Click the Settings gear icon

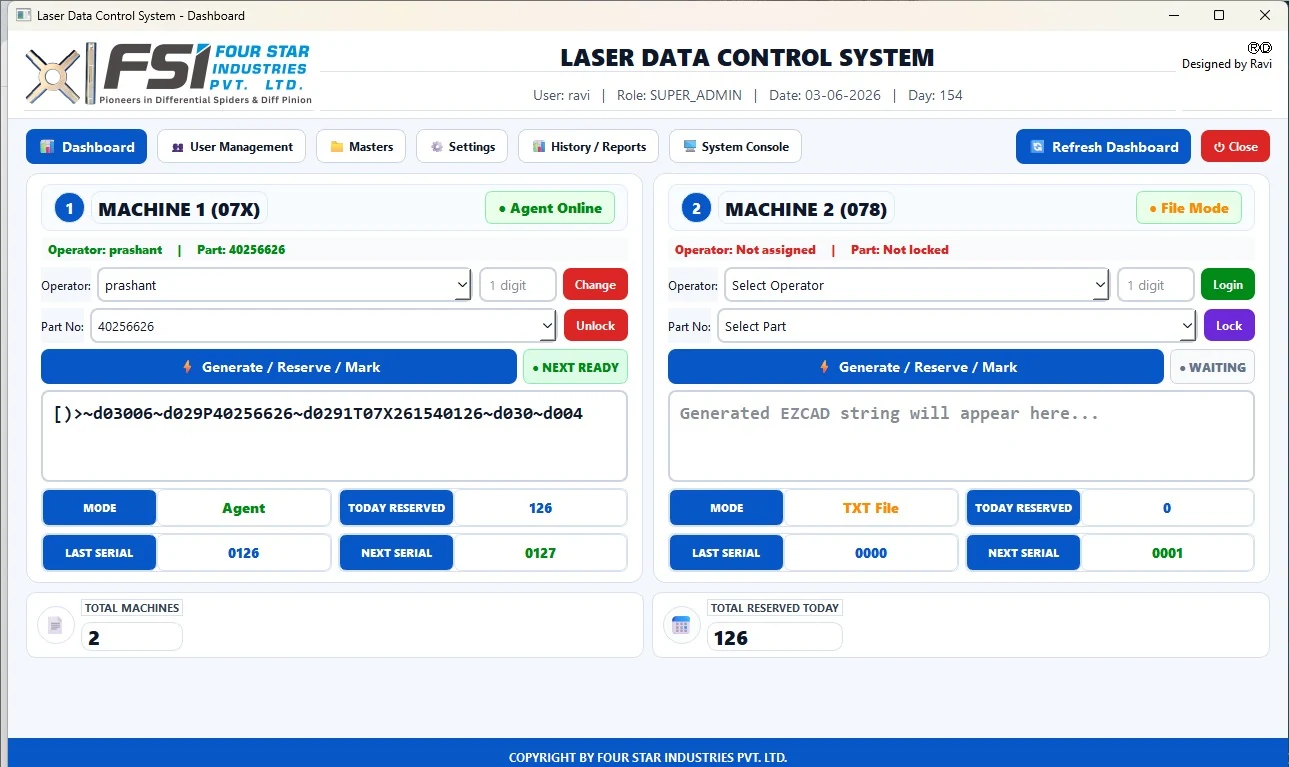tap(436, 147)
